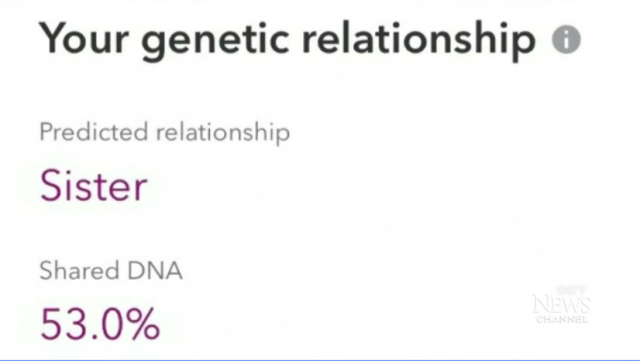The width and height of the screenshot is (640, 361).
Task: Select the NEWS watermark text
Action: 561,305
